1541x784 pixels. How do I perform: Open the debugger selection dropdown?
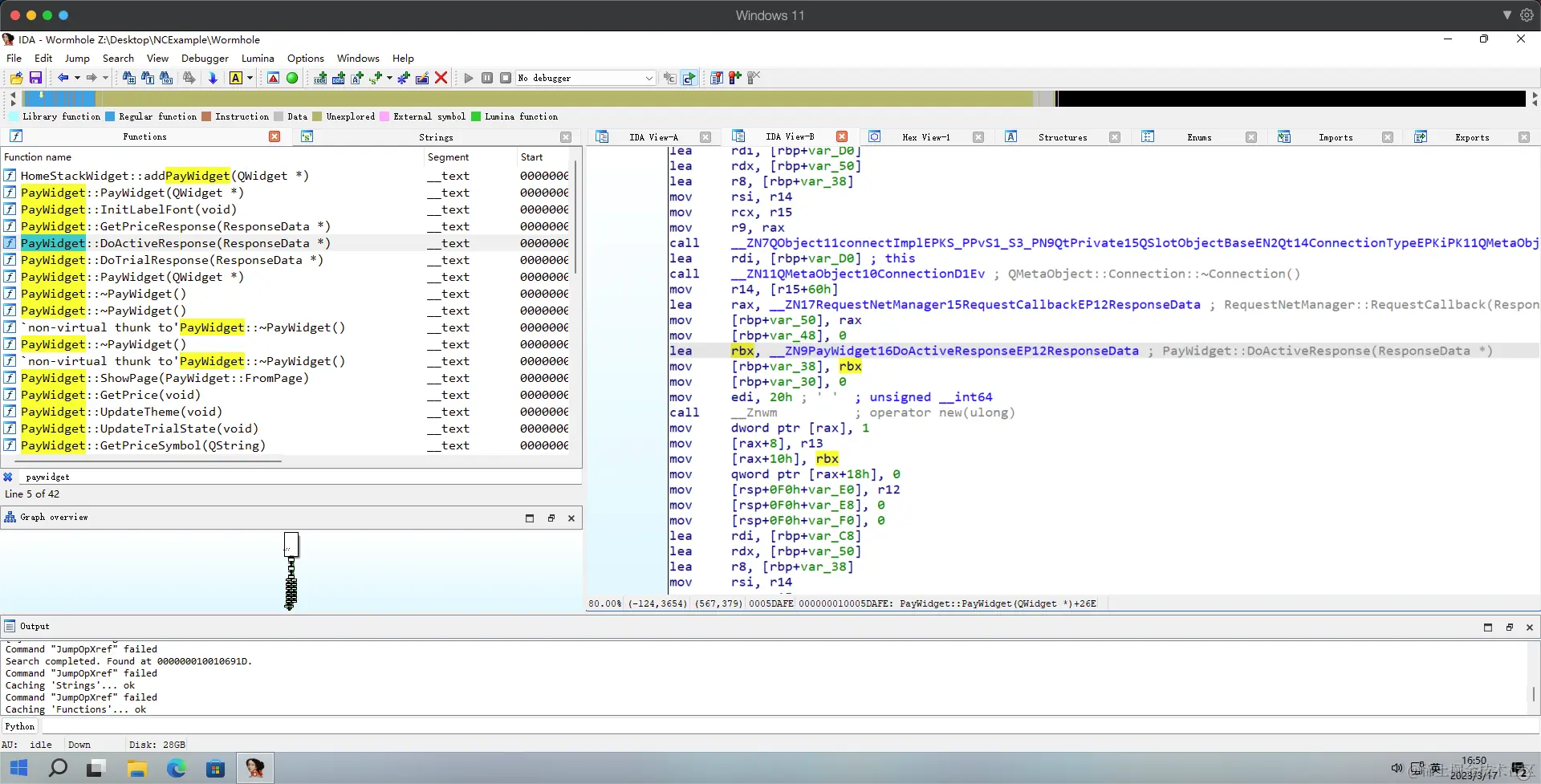[x=649, y=78]
